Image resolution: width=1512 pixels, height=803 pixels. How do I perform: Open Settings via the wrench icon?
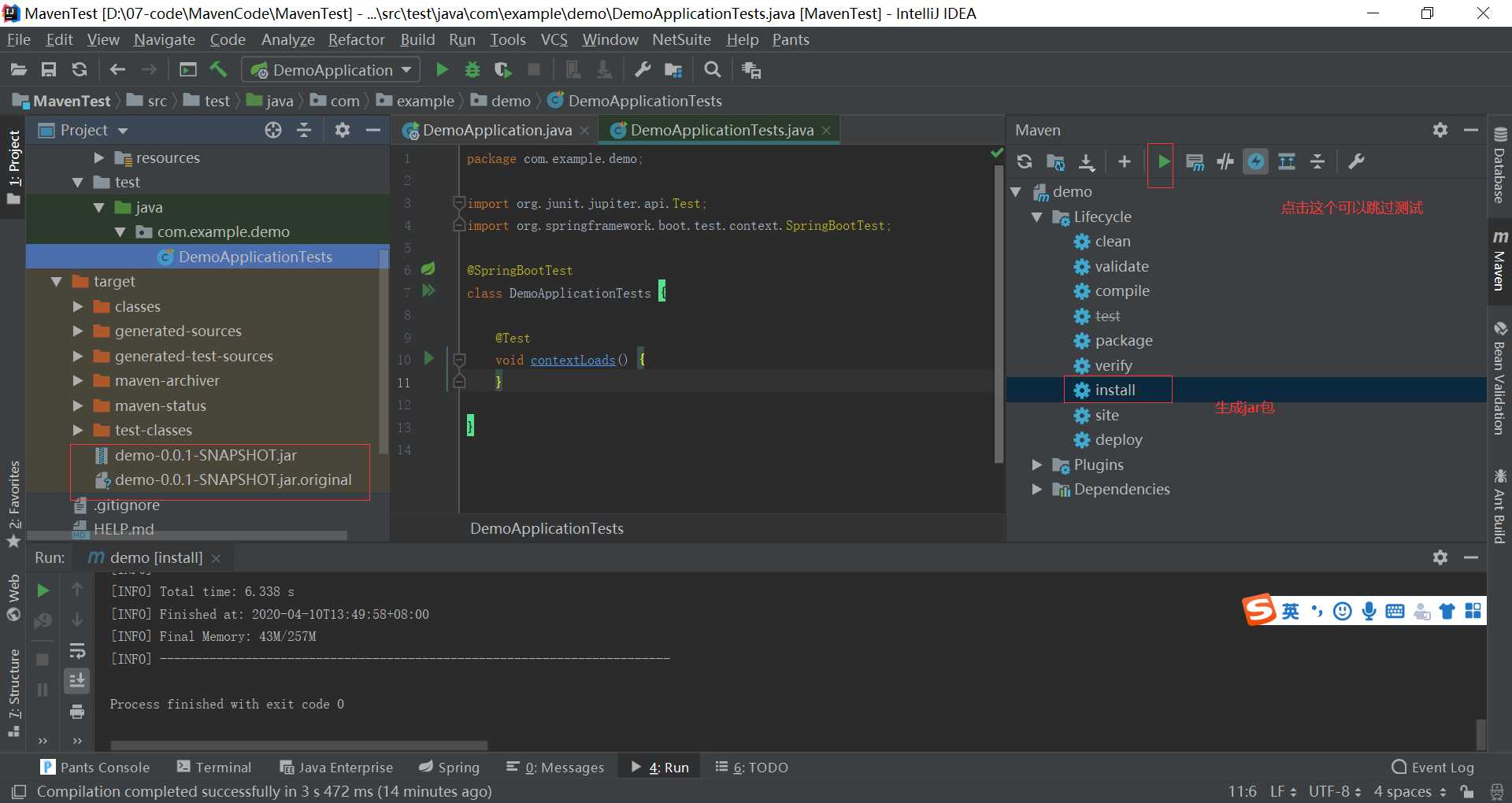[643, 70]
